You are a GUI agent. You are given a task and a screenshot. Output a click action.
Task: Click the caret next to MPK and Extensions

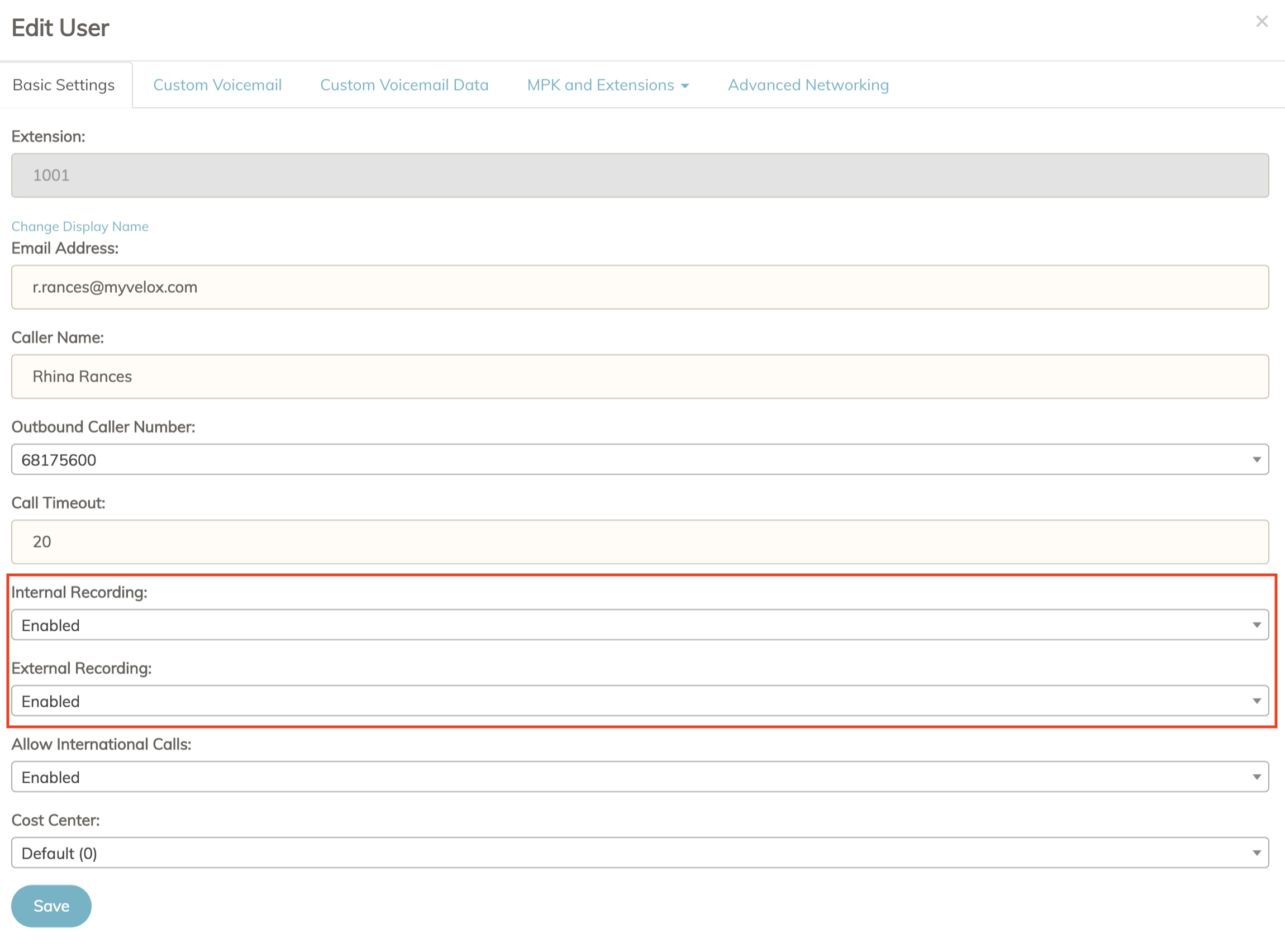click(x=684, y=86)
